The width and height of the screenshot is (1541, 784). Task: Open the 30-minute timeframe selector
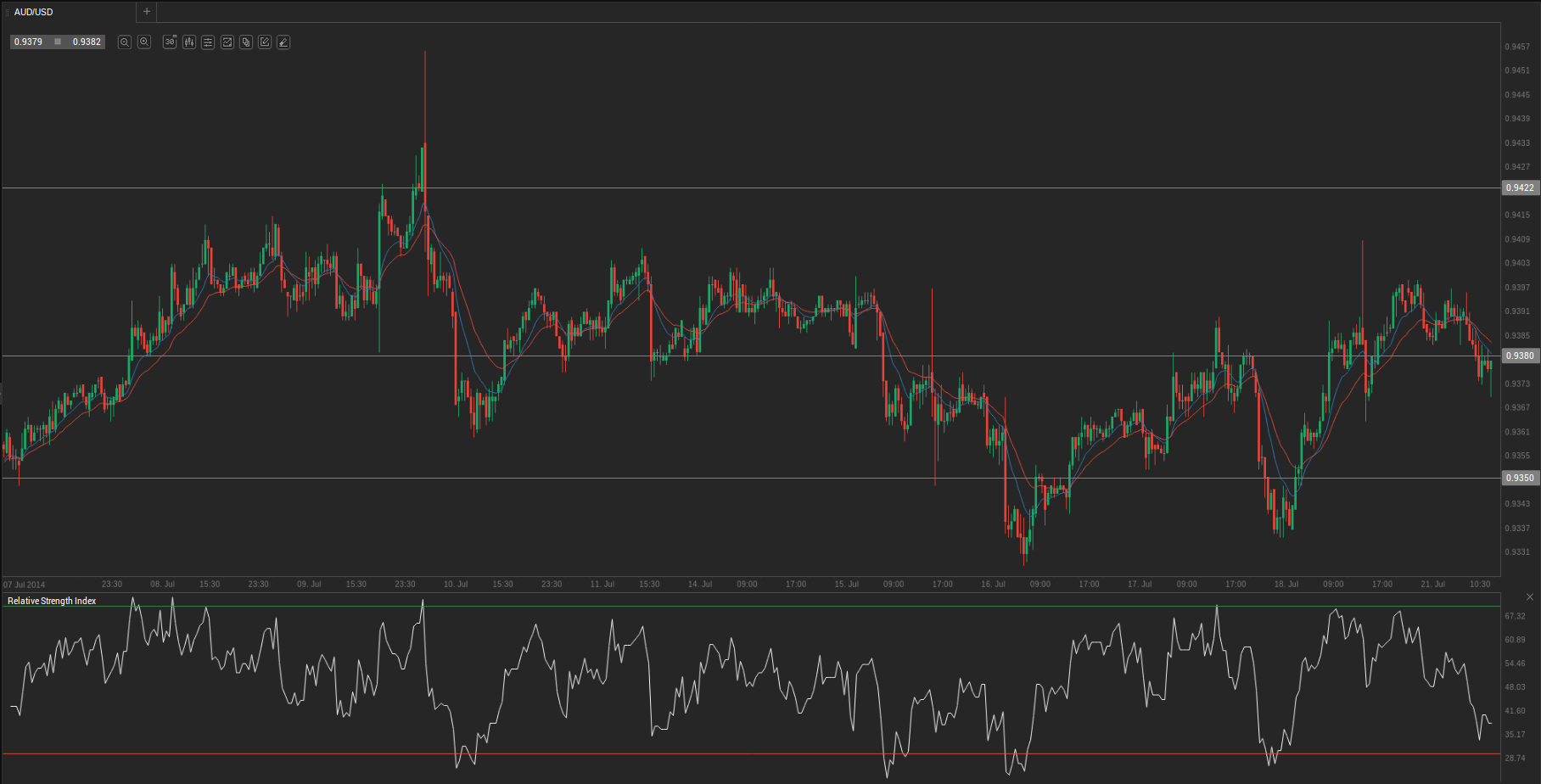pos(170,42)
